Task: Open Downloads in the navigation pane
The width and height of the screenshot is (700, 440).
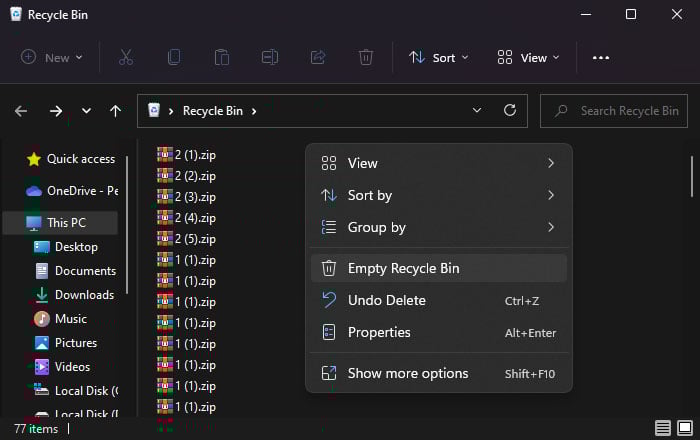Action: (x=84, y=295)
